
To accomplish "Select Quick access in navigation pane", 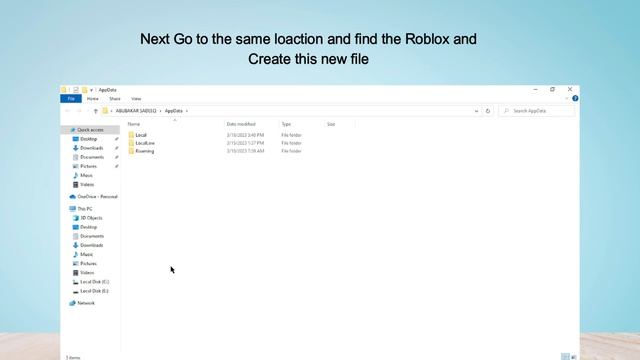I will (x=90, y=130).
